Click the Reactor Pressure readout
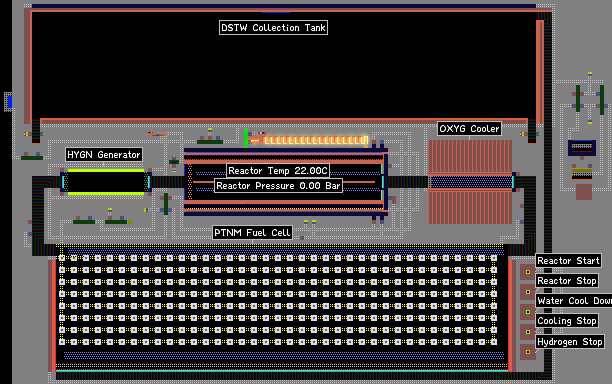 [278, 186]
